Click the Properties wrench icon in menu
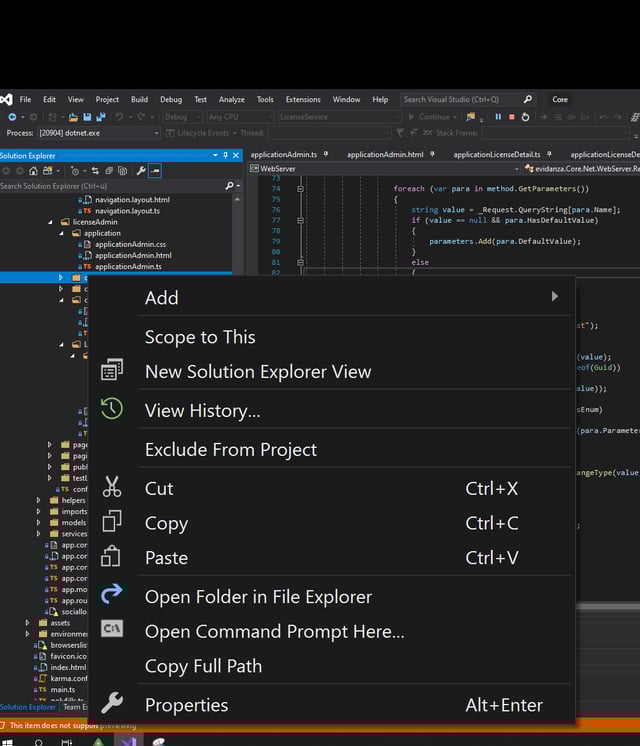This screenshot has height=746, width=640. click(112, 703)
